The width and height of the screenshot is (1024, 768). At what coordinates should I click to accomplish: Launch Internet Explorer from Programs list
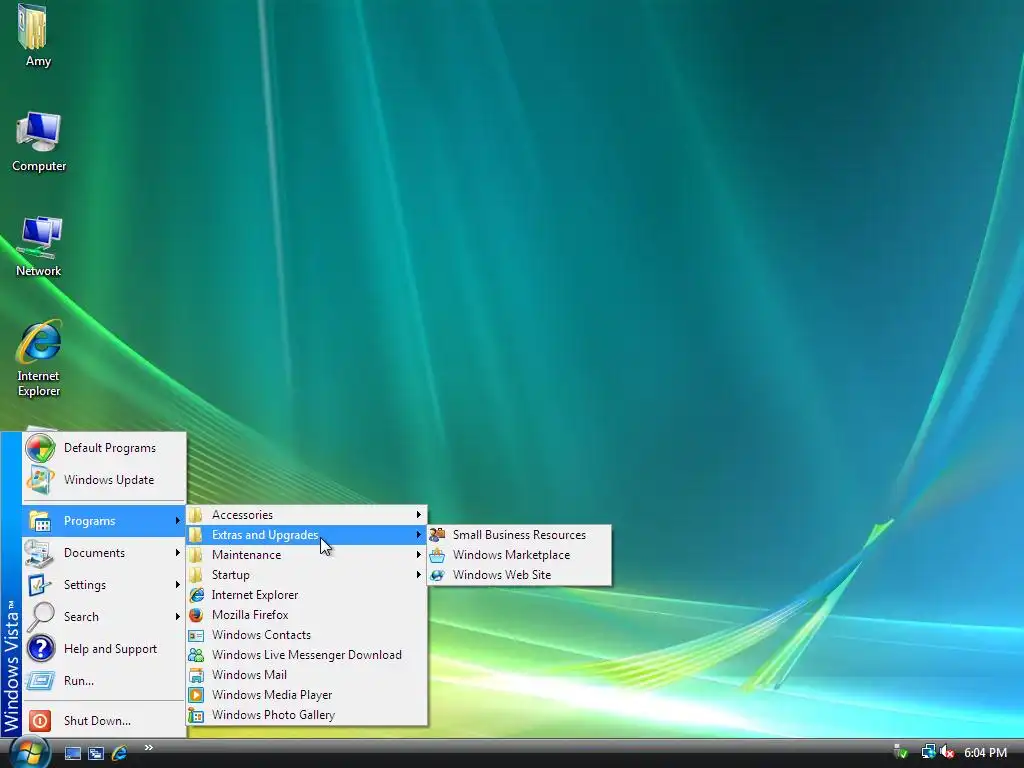pos(307,596)
